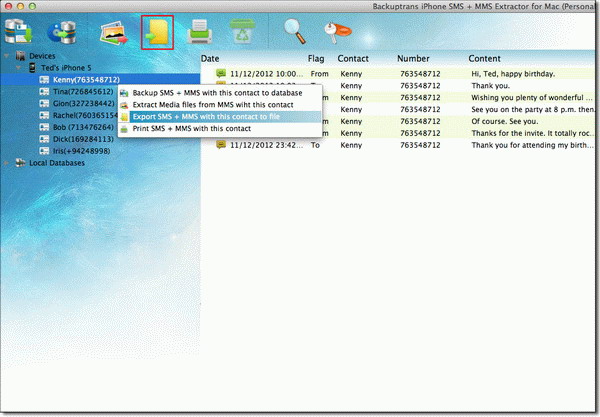Click the recycle bin delete toolbar icon
The image size is (600, 417).
[x=242, y=31]
